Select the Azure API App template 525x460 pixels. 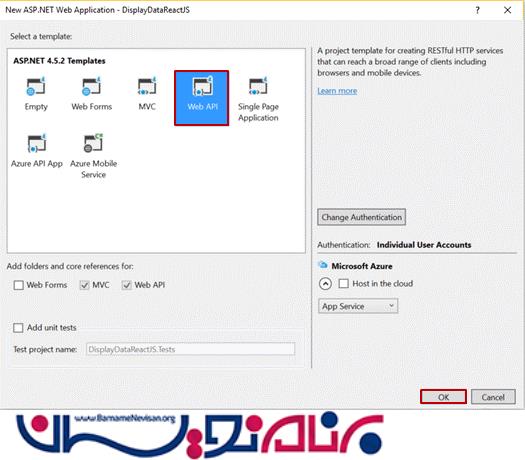[x=36, y=150]
